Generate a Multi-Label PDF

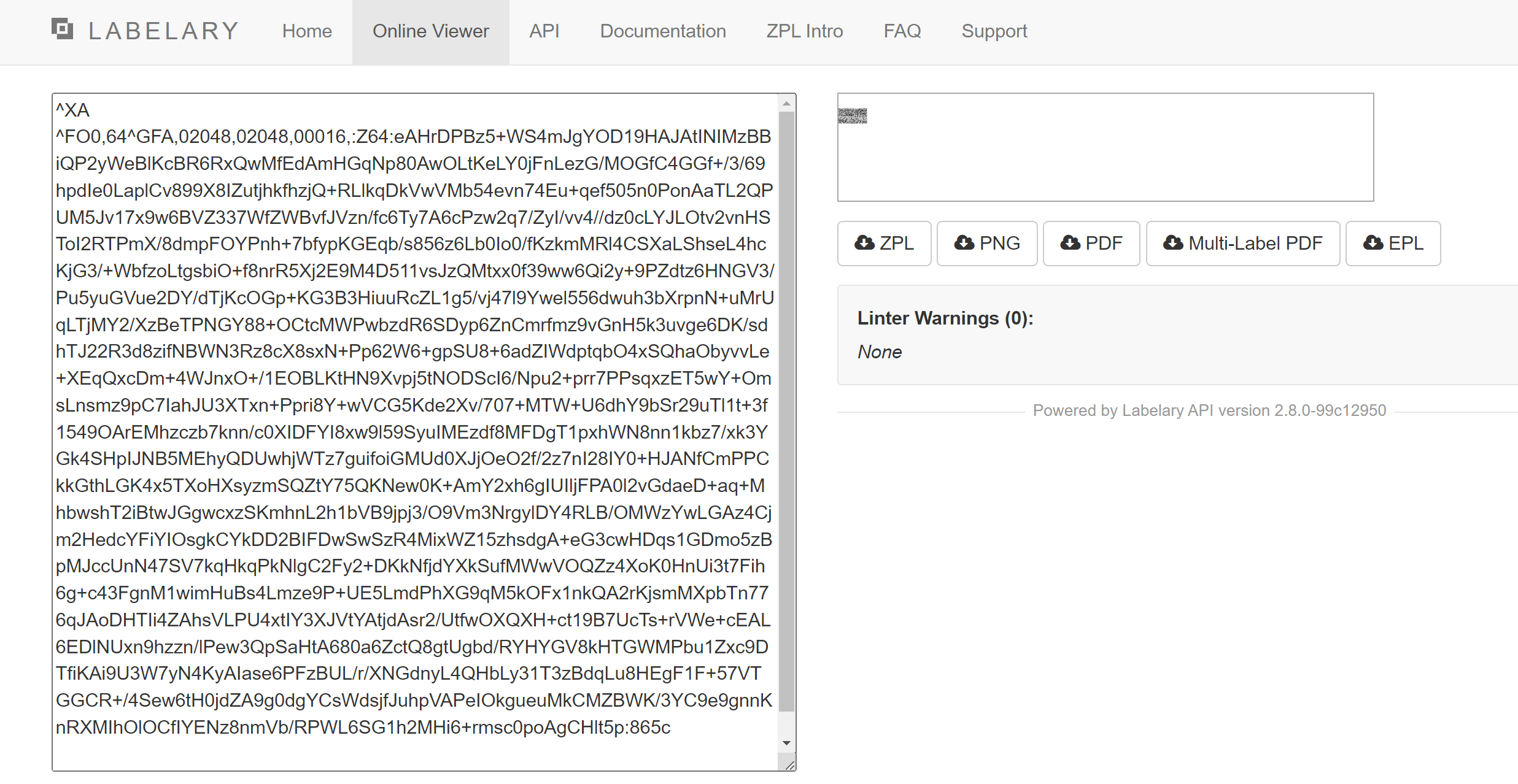1242,243
